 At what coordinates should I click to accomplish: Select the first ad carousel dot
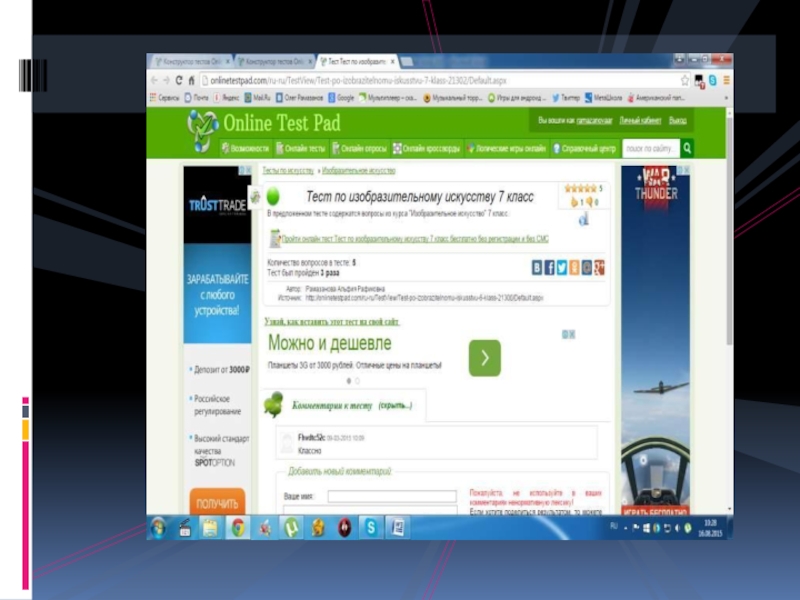click(x=349, y=381)
